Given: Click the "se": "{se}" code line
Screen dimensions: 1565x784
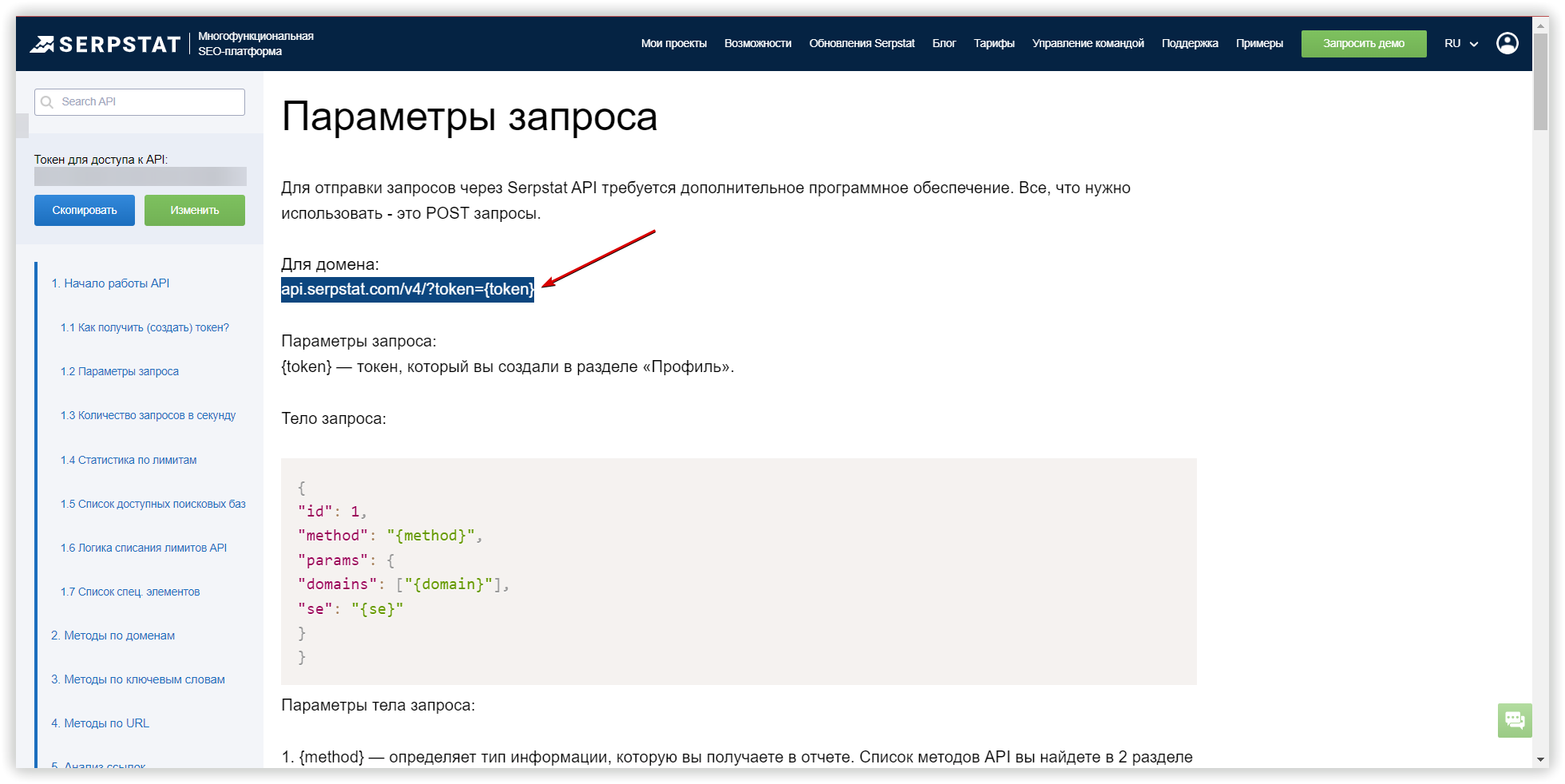Looking at the screenshot, I should (351, 609).
